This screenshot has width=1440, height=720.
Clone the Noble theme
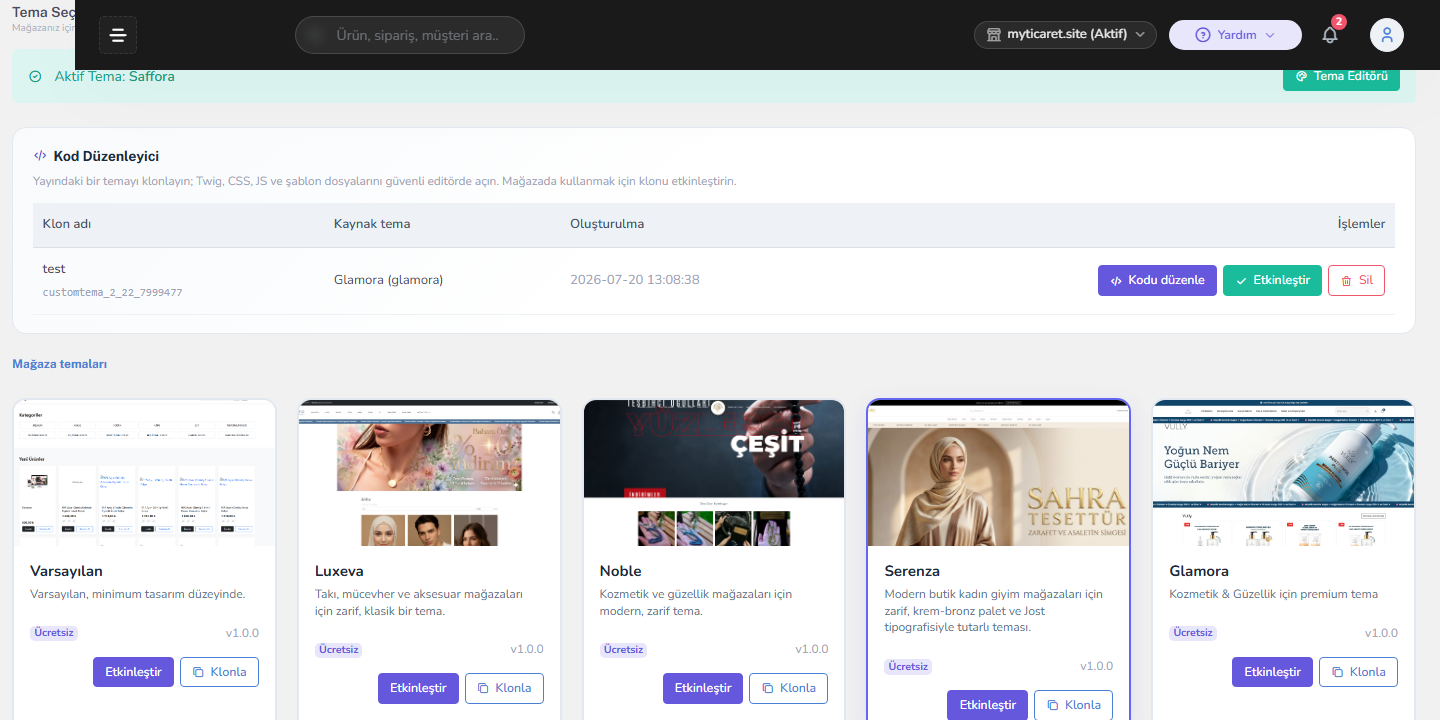click(789, 688)
